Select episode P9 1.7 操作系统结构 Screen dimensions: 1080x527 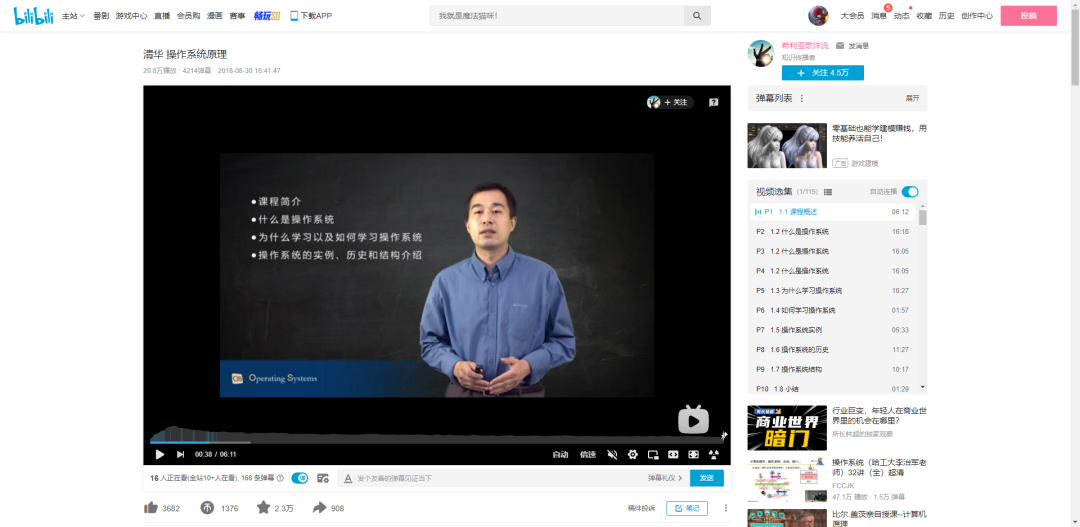point(833,369)
